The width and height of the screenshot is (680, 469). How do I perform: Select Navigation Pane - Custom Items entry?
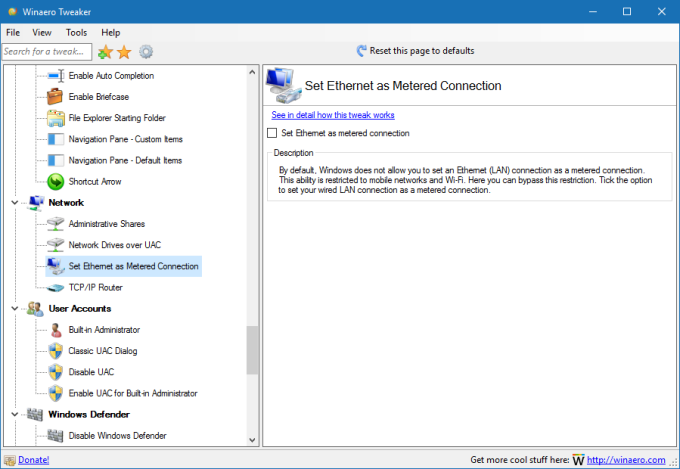[x=125, y=139]
